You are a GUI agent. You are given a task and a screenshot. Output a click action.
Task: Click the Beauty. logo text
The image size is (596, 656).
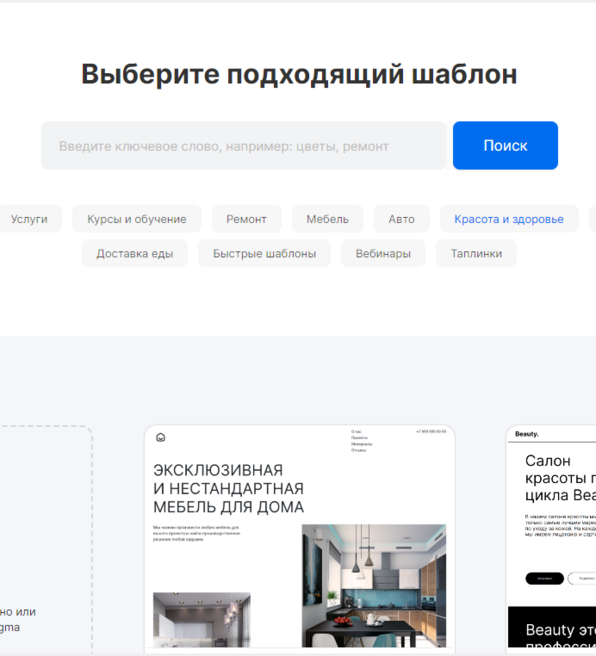click(x=527, y=434)
